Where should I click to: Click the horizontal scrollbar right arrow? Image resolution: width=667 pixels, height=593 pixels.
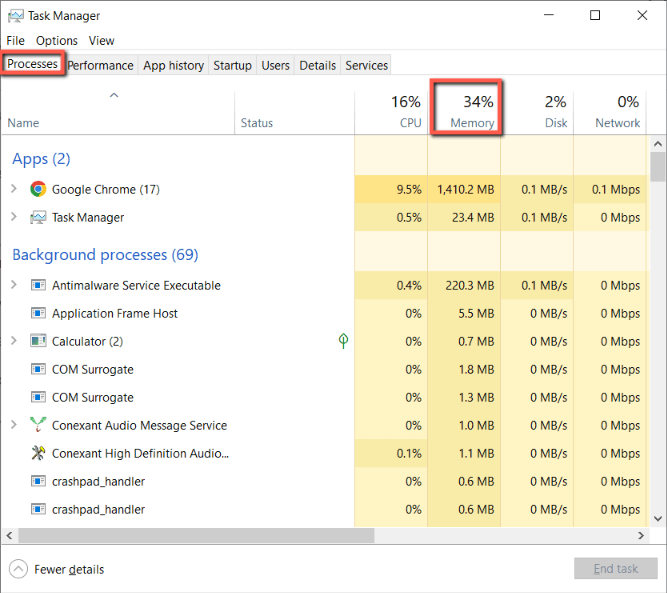(641, 536)
